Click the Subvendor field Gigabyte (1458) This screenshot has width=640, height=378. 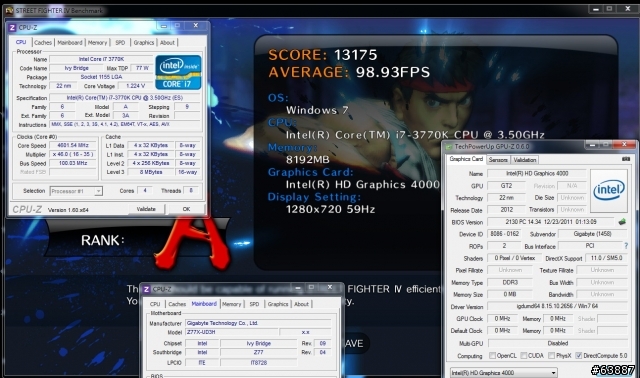tap(592, 234)
